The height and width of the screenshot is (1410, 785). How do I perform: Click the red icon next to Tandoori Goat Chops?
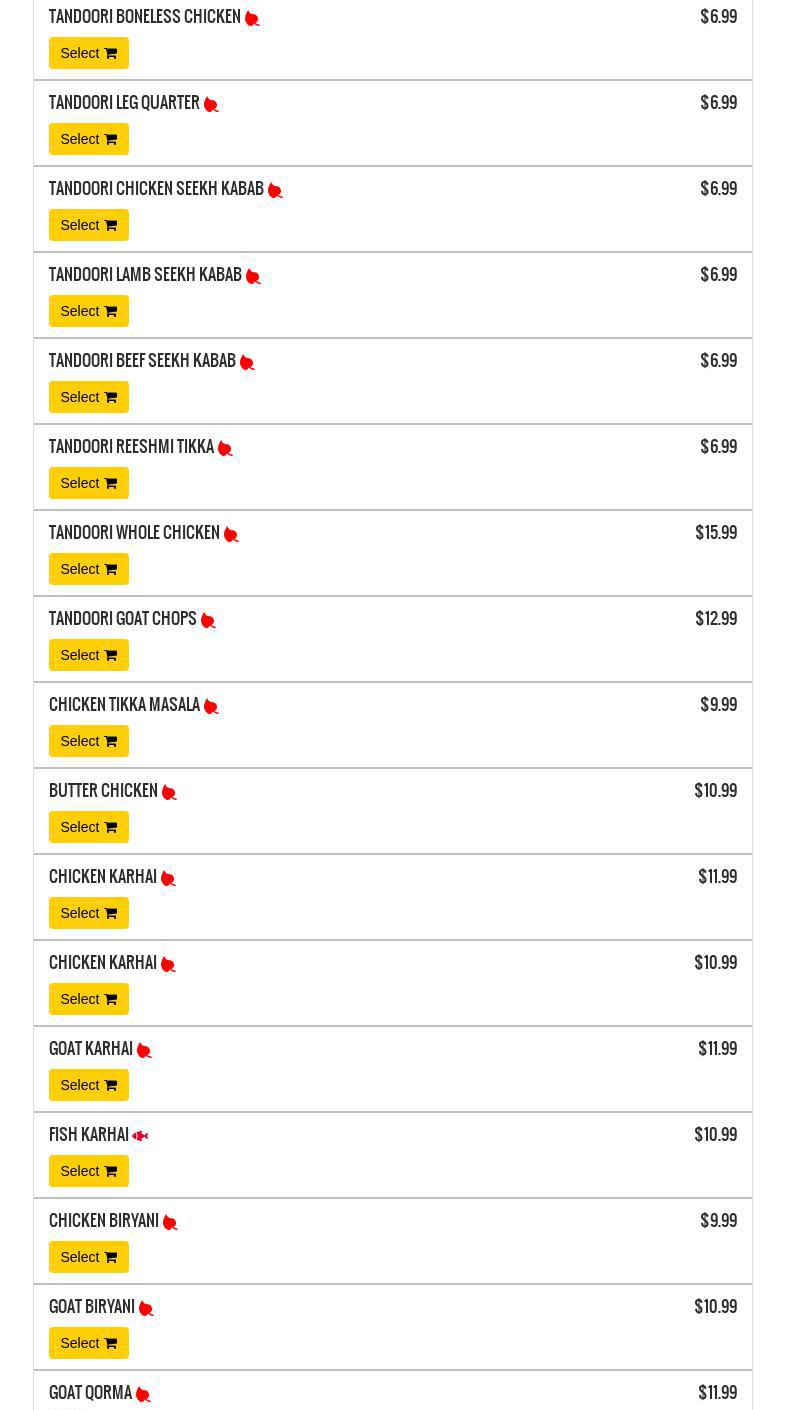point(208,620)
